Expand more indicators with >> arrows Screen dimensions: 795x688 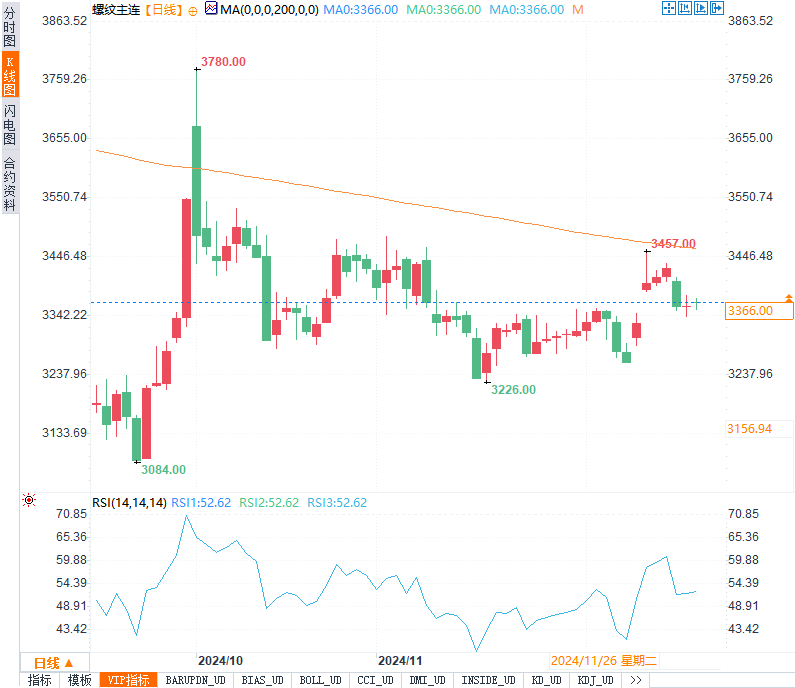click(636, 680)
